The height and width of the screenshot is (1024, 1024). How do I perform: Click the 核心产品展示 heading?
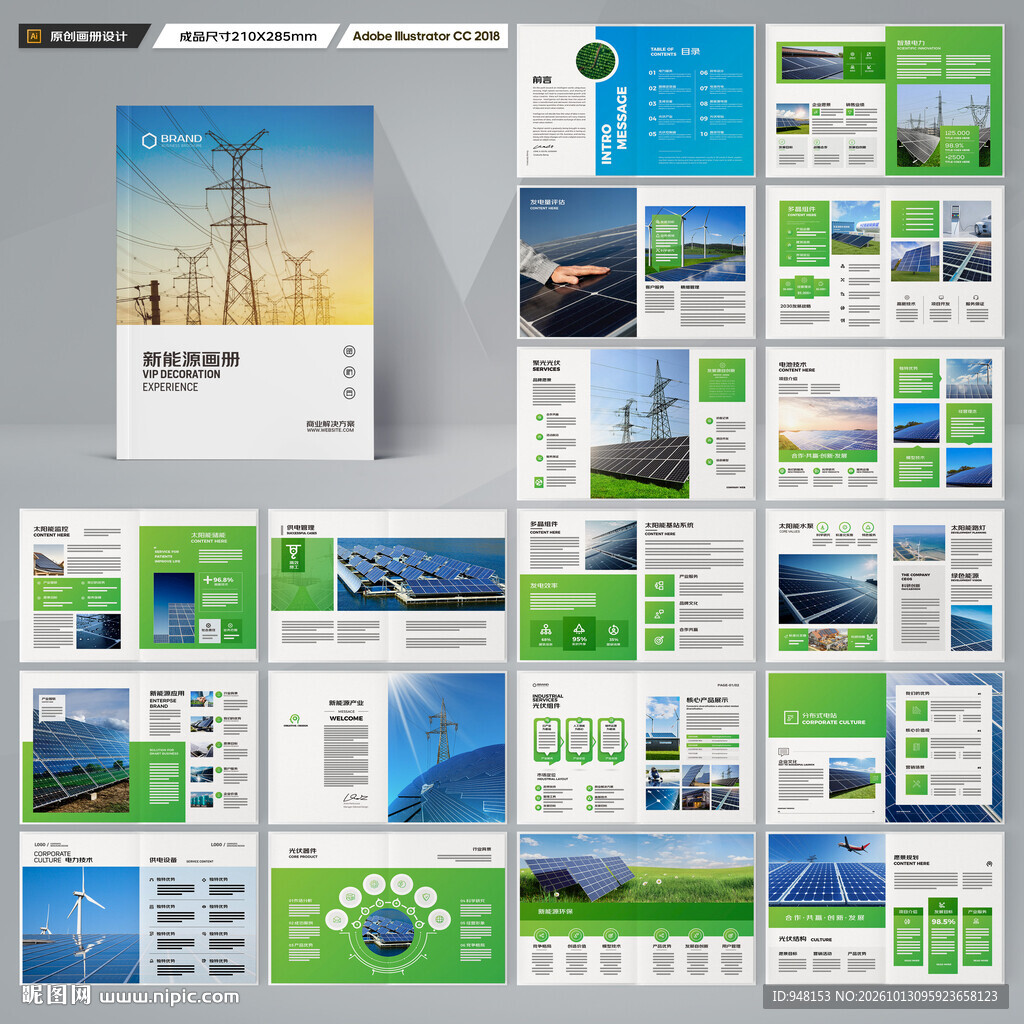[x=707, y=699]
